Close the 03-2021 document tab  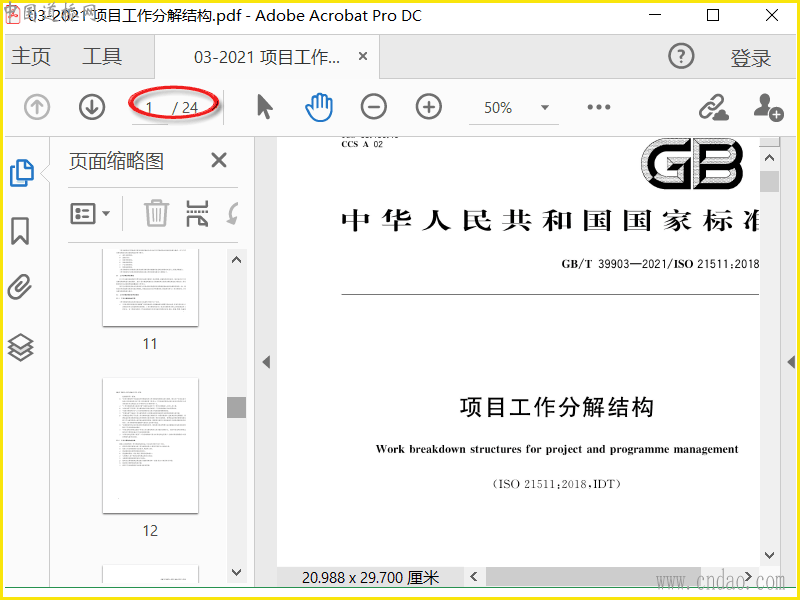coord(363,56)
